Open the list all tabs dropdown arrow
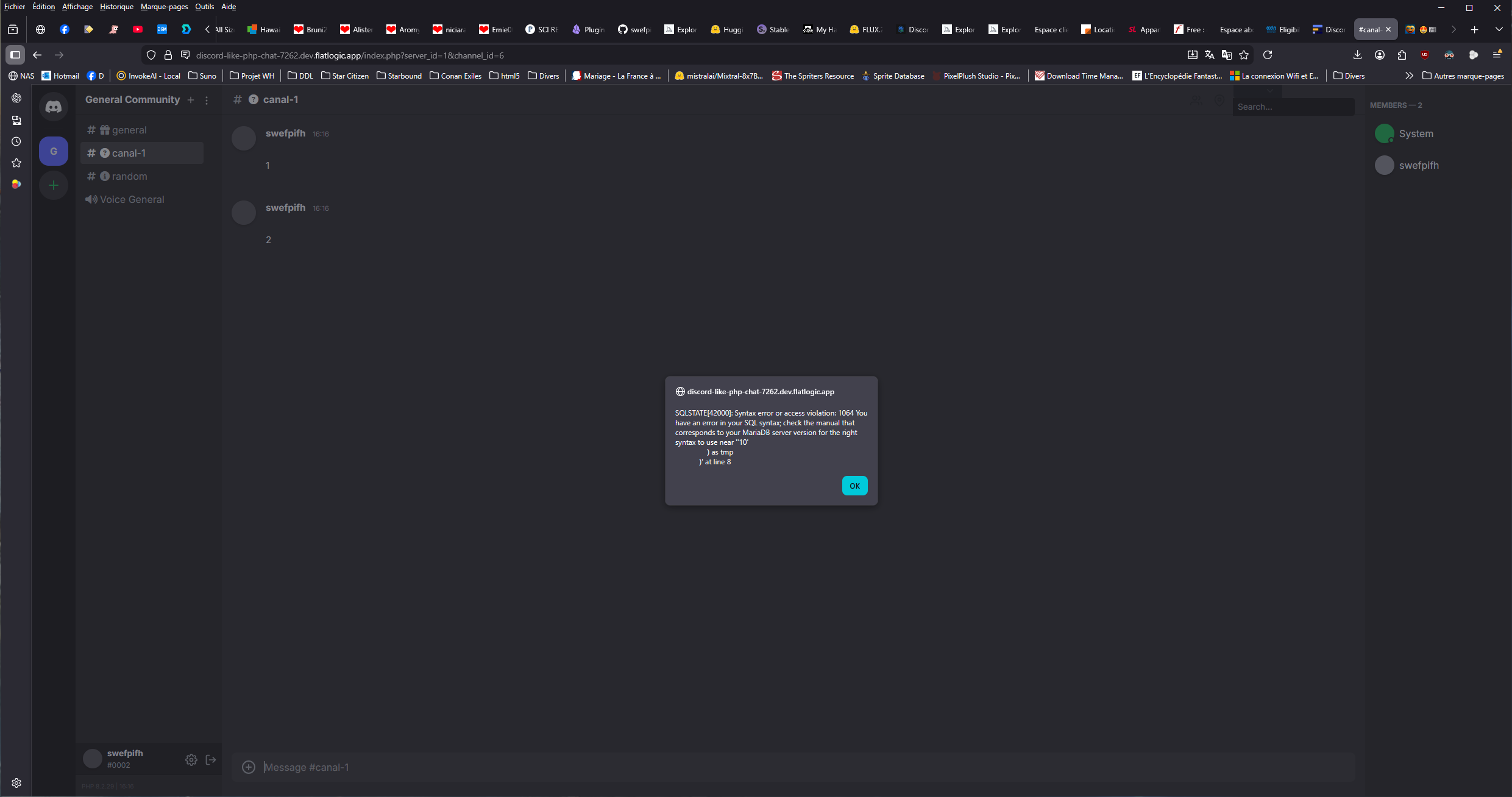The height and width of the screenshot is (797, 1512). point(1499,29)
